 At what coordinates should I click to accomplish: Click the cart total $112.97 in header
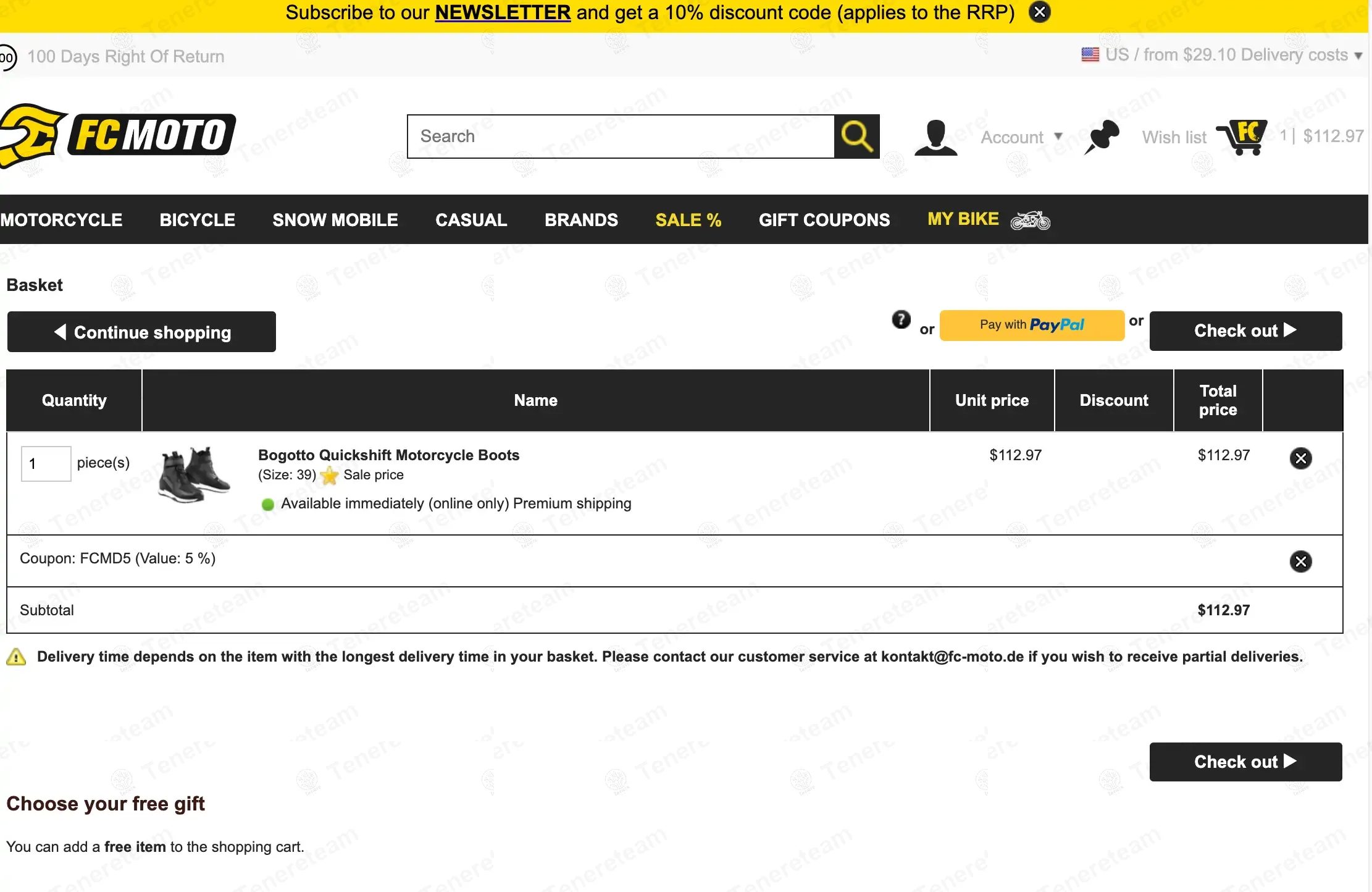point(1333,136)
